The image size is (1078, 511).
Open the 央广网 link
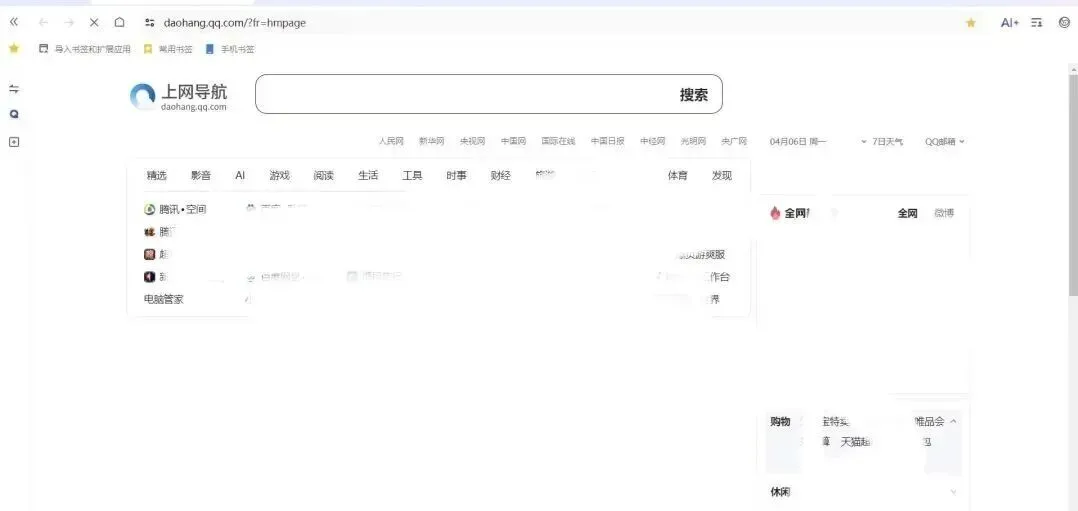(734, 141)
